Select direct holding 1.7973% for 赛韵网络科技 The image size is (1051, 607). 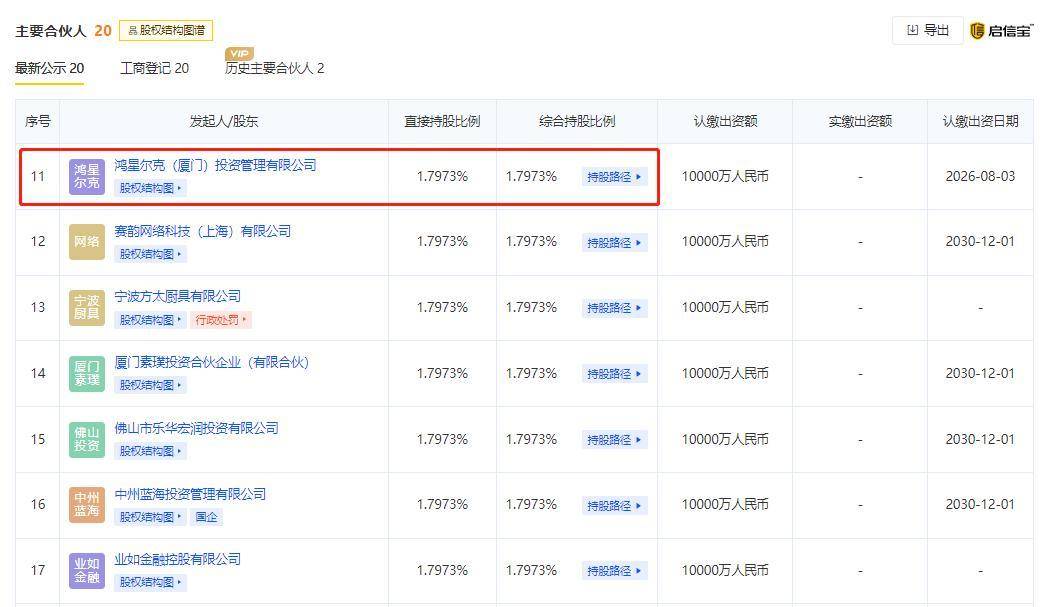pos(442,241)
